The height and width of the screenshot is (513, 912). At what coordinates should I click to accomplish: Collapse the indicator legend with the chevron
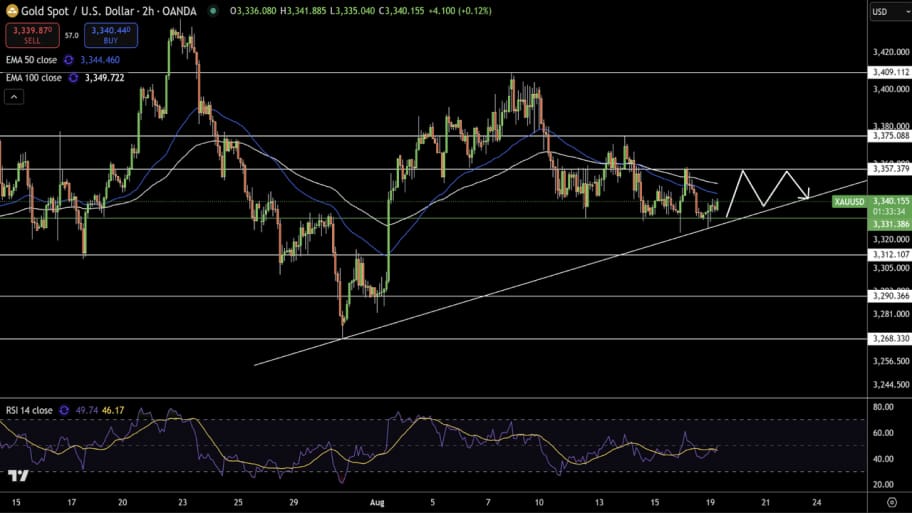point(14,97)
